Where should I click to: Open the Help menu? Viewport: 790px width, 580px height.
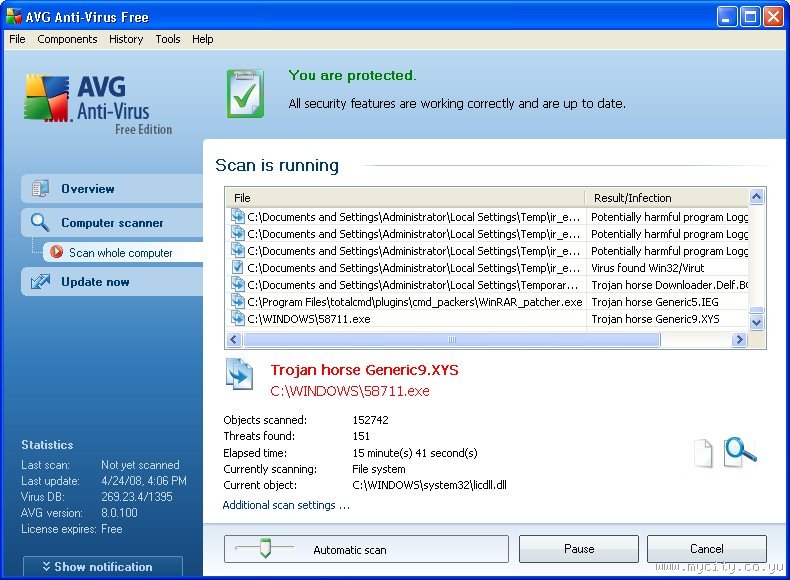click(203, 39)
